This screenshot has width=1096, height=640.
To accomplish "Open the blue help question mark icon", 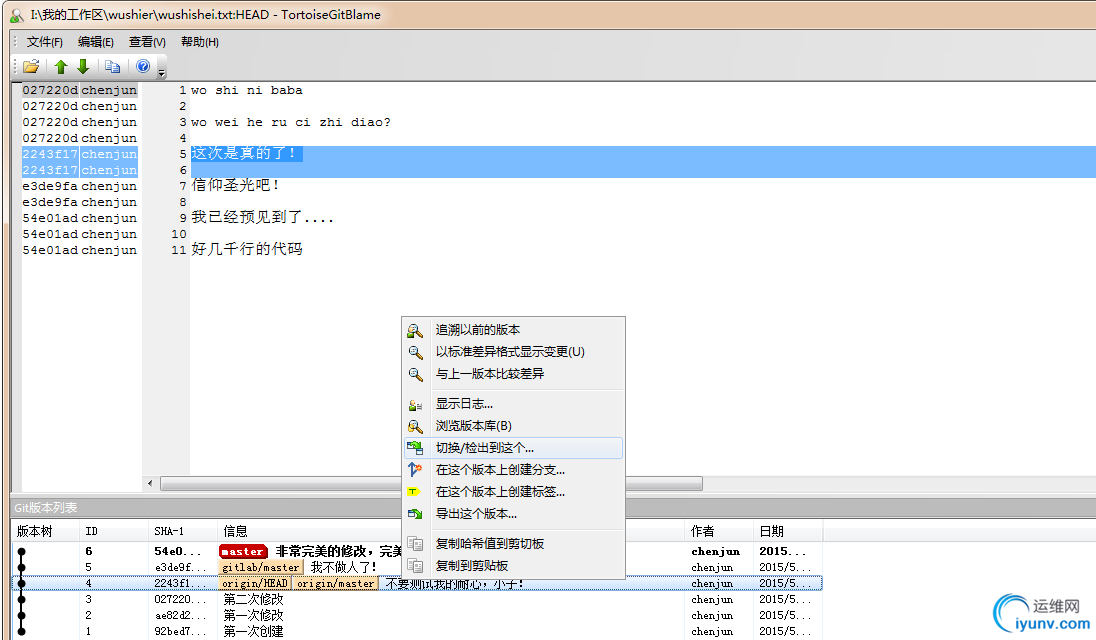I will [x=143, y=66].
